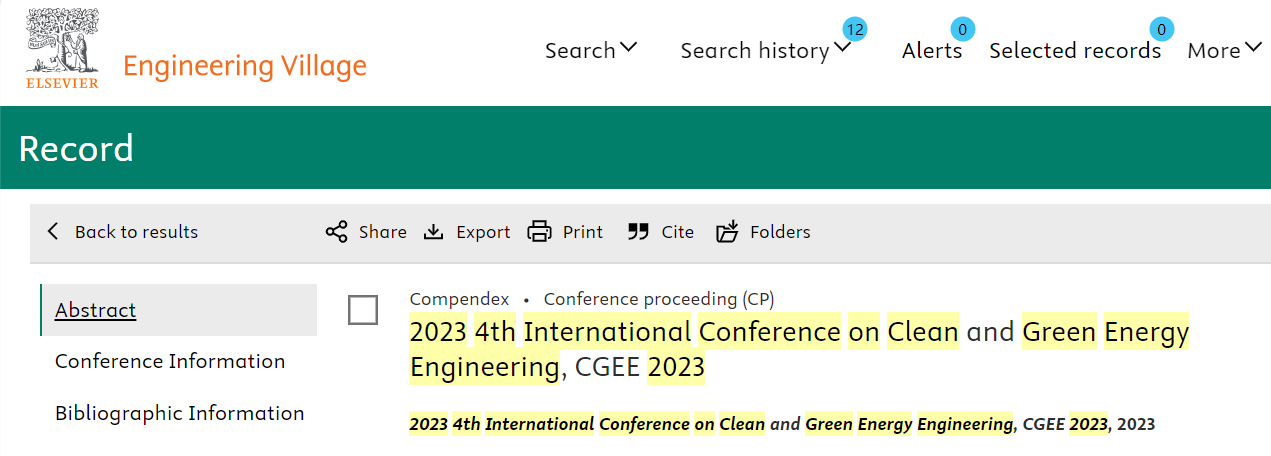1271x456 pixels.
Task: Open Selected records
Action: click(1075, 50)
